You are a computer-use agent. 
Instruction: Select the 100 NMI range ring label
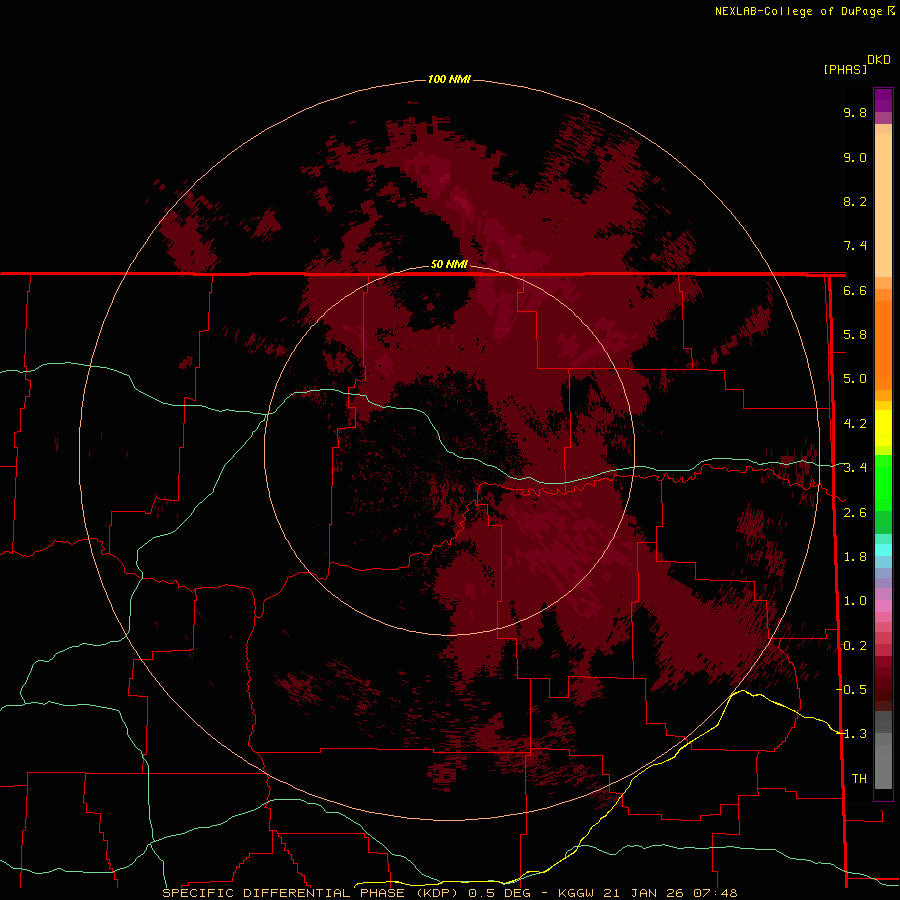(449, 79)
